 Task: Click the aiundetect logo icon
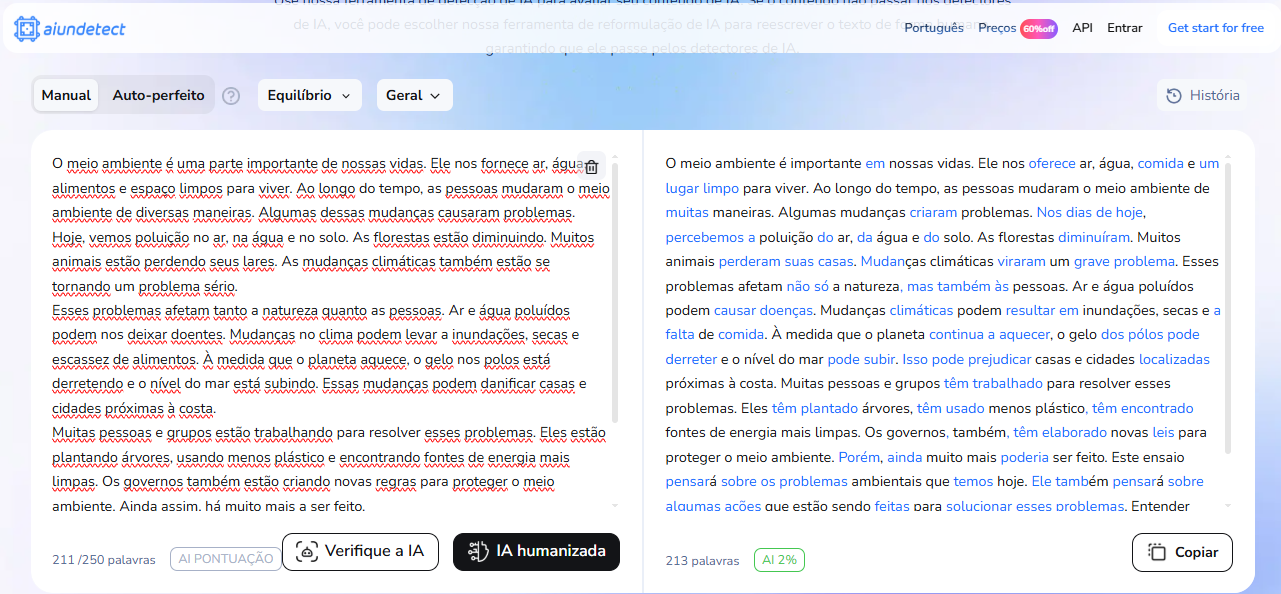click(x=28, y=29)
